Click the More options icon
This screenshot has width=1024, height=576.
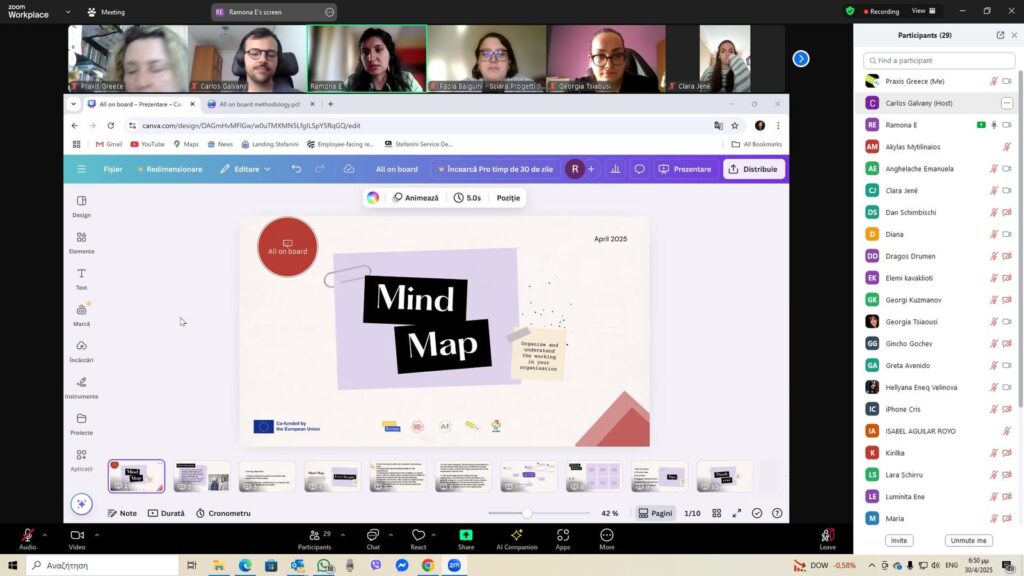pos(606,536)
